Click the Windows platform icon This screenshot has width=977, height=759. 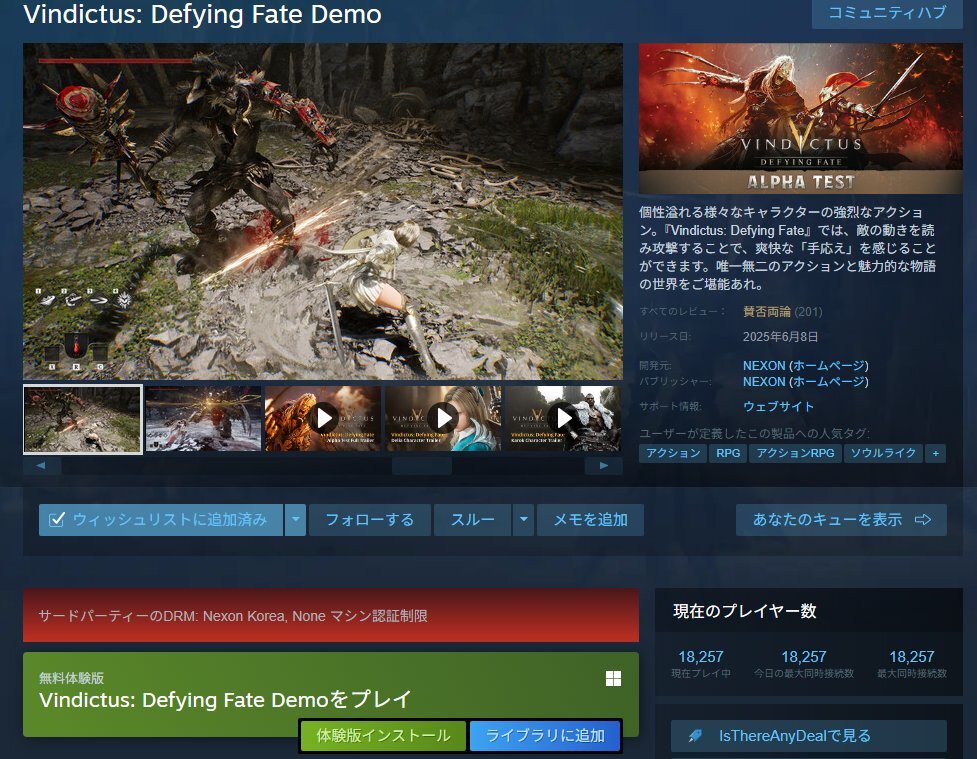coord(613,679)
